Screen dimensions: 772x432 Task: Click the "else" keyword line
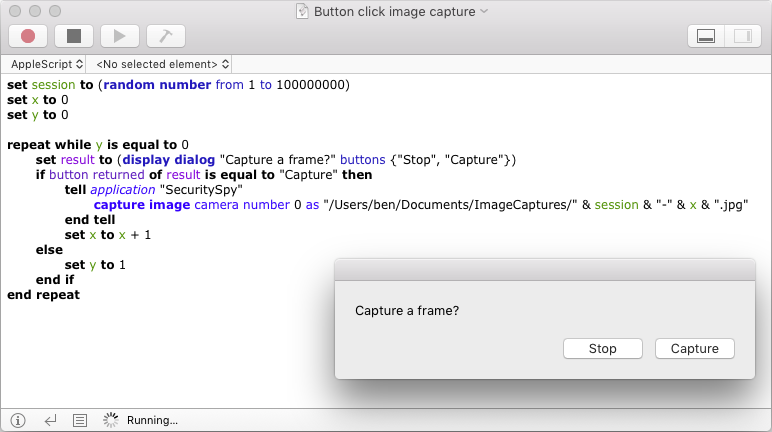[49, 250]
